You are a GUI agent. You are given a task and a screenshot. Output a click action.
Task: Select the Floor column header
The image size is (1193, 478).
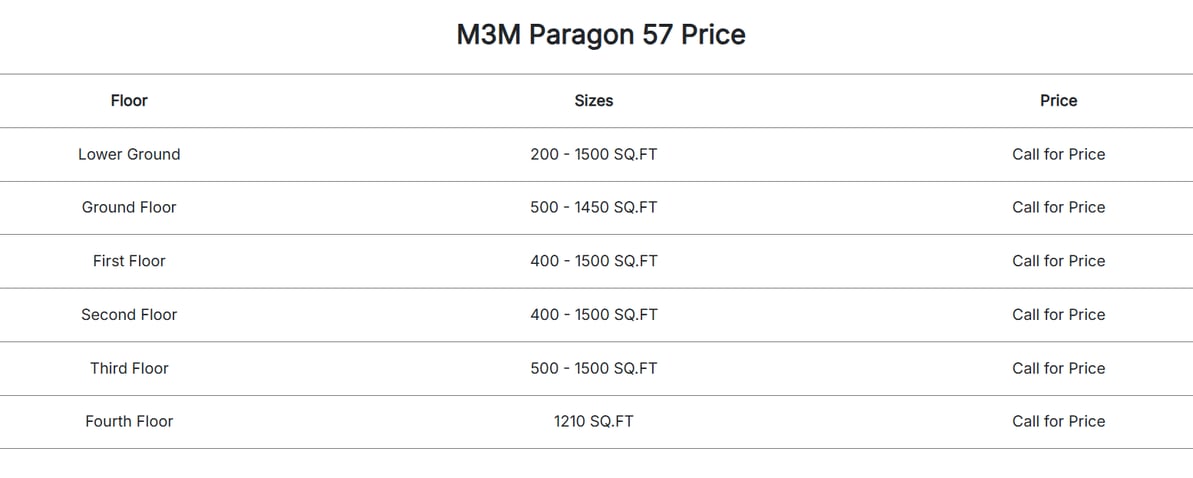point(129,100)
